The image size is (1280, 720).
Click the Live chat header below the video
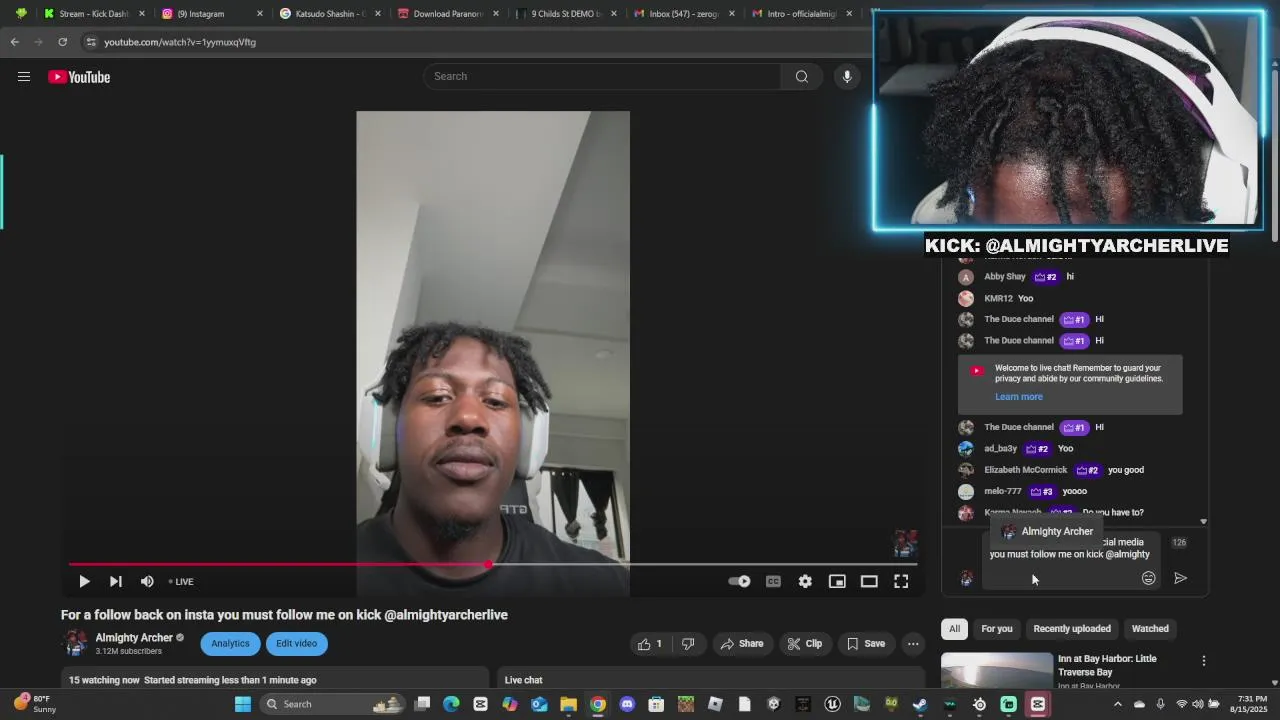point(523,680)
